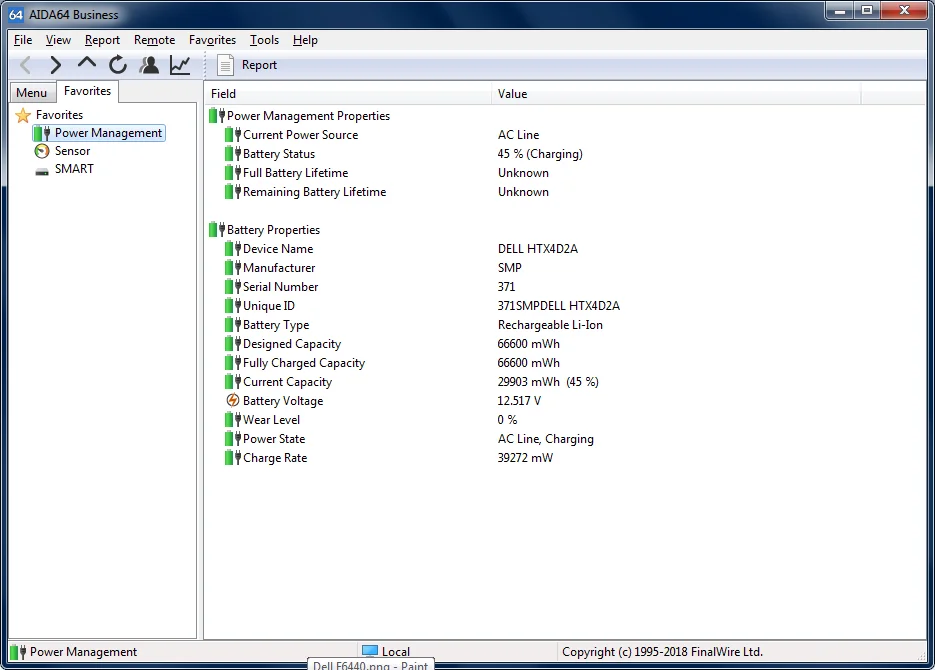
Task: Click the DELL HTX4D2A device name value
Action: coord(537,249)
